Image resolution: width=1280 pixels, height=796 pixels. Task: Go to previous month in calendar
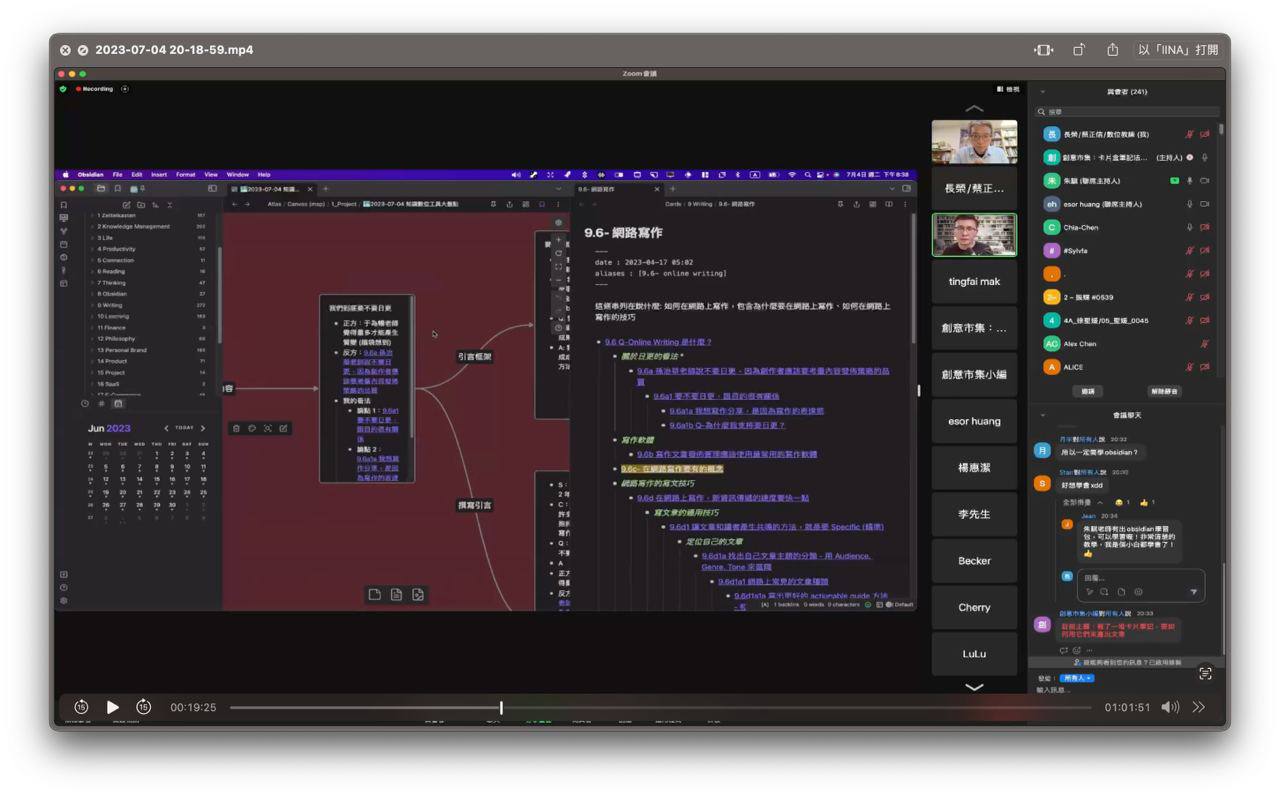[x=167, y=428]
